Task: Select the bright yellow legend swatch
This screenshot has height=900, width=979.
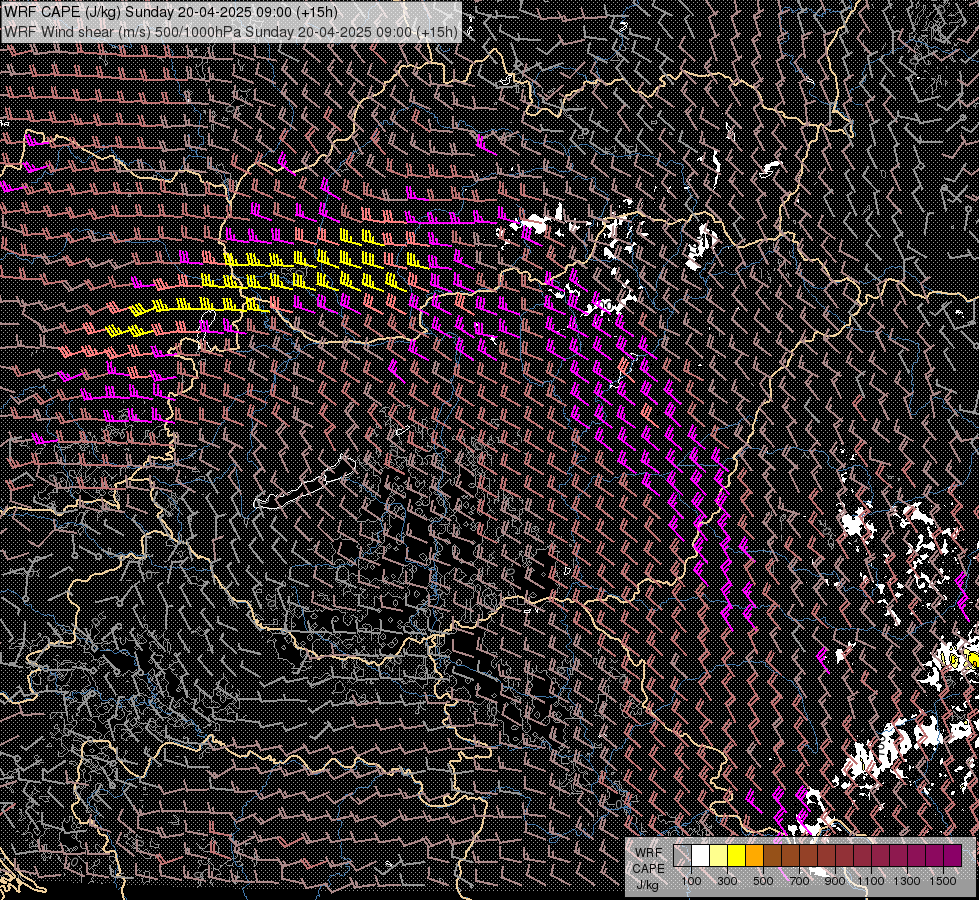Action: pyautogui.click(x=737, y=855)
